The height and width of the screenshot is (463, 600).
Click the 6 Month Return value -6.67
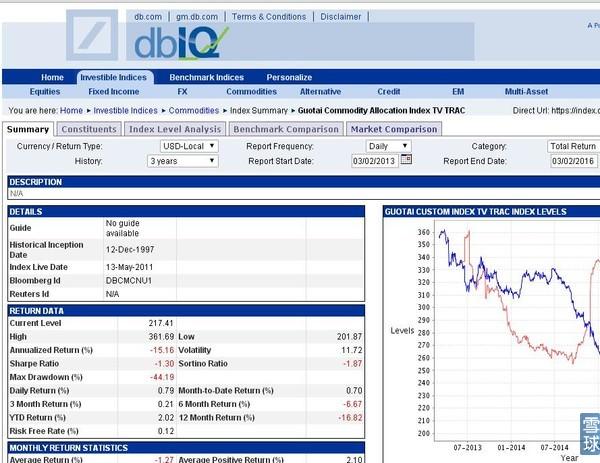(x=352, y=404)
